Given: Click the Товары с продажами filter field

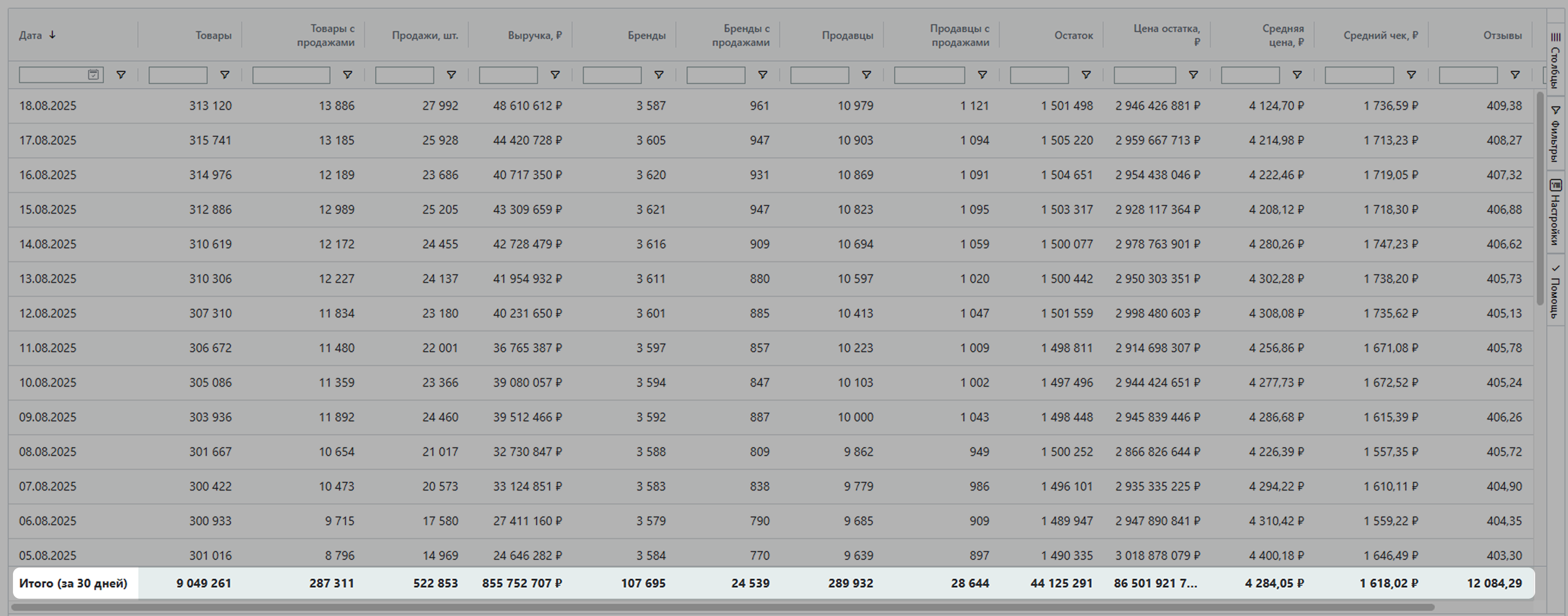Looking at the screenshot, I should pyautogui.click(x=291, y=75).
